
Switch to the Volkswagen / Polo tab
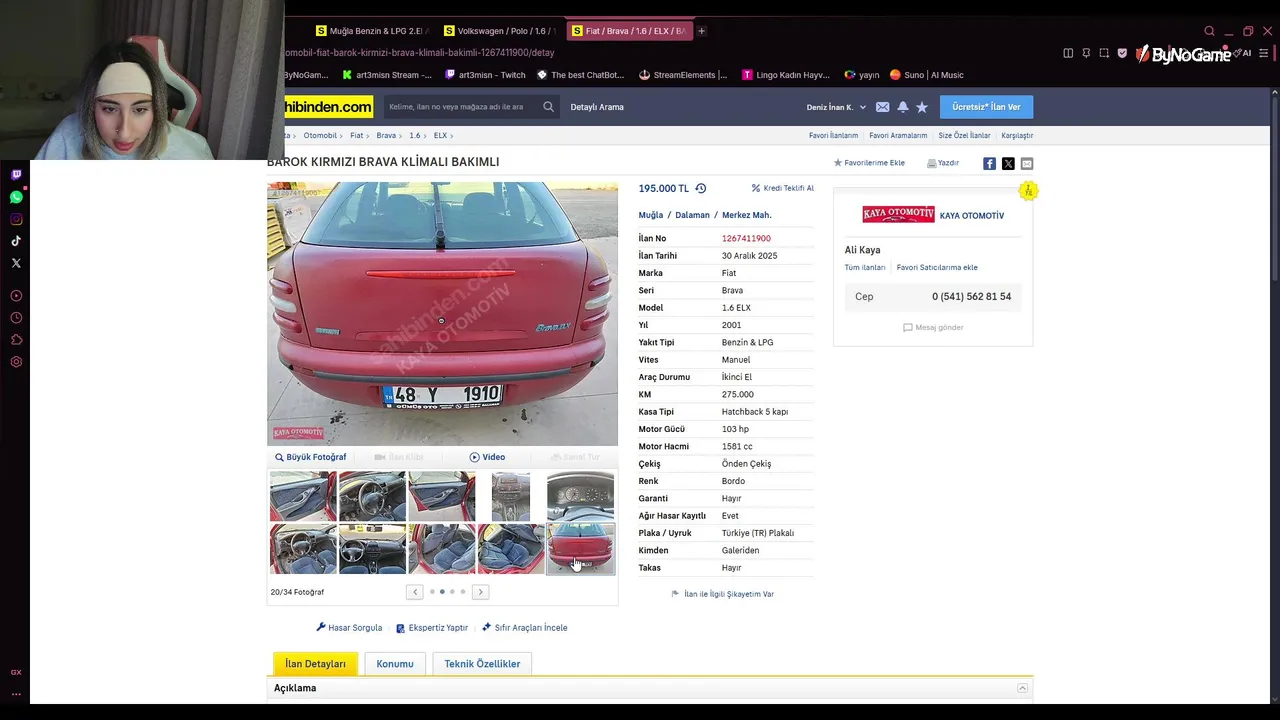pyautogui.click(x=500, y=31)
